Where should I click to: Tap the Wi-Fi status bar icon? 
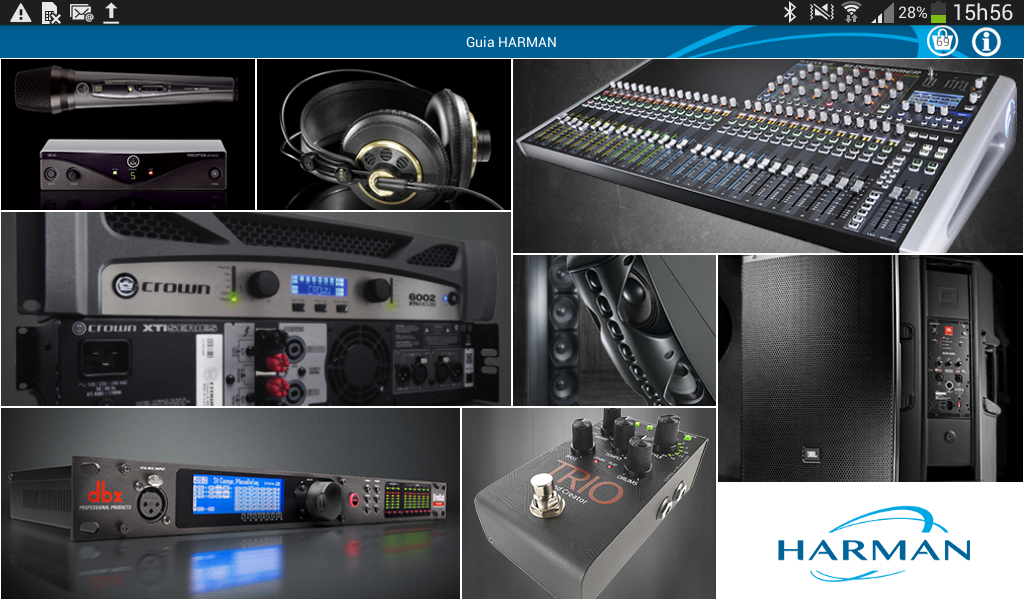[x=851, y=12]
